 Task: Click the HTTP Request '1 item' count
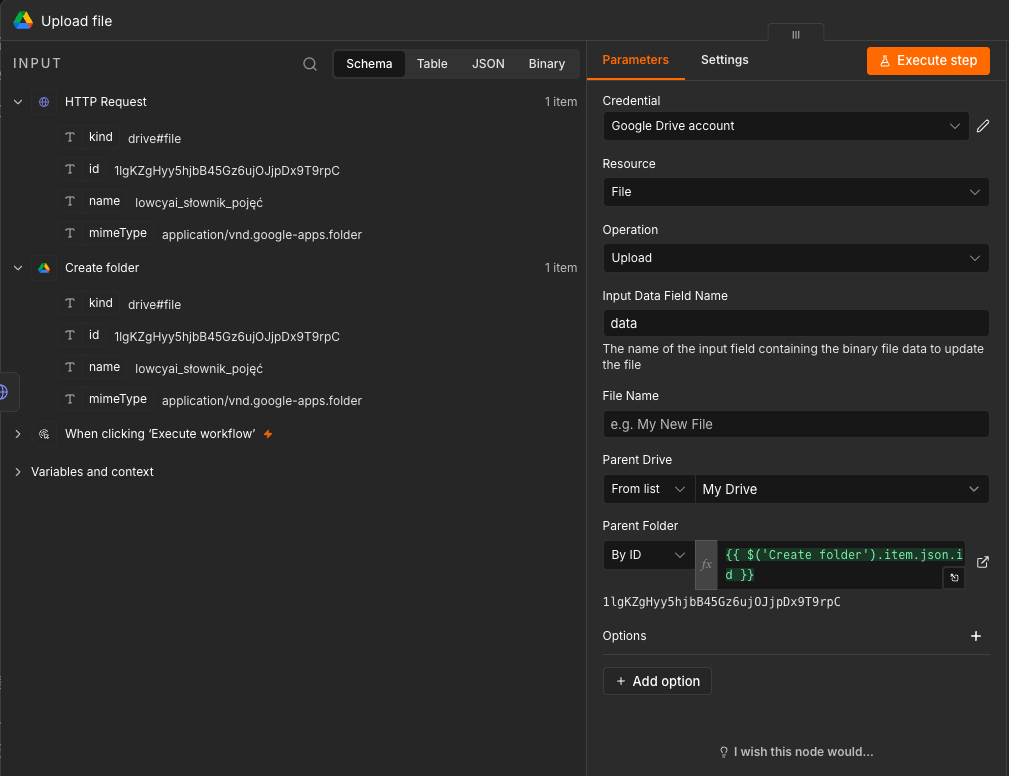560,102
